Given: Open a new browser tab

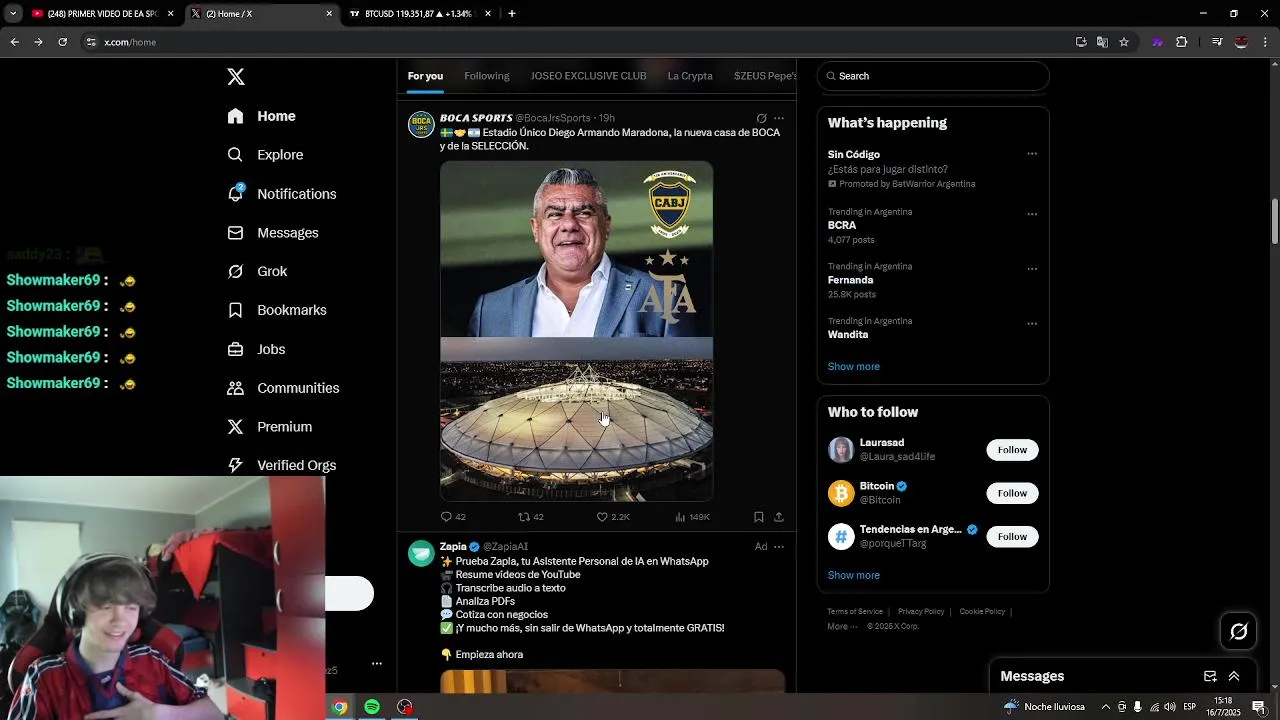Looking at the screenshot, I should (x=512, y=14).
